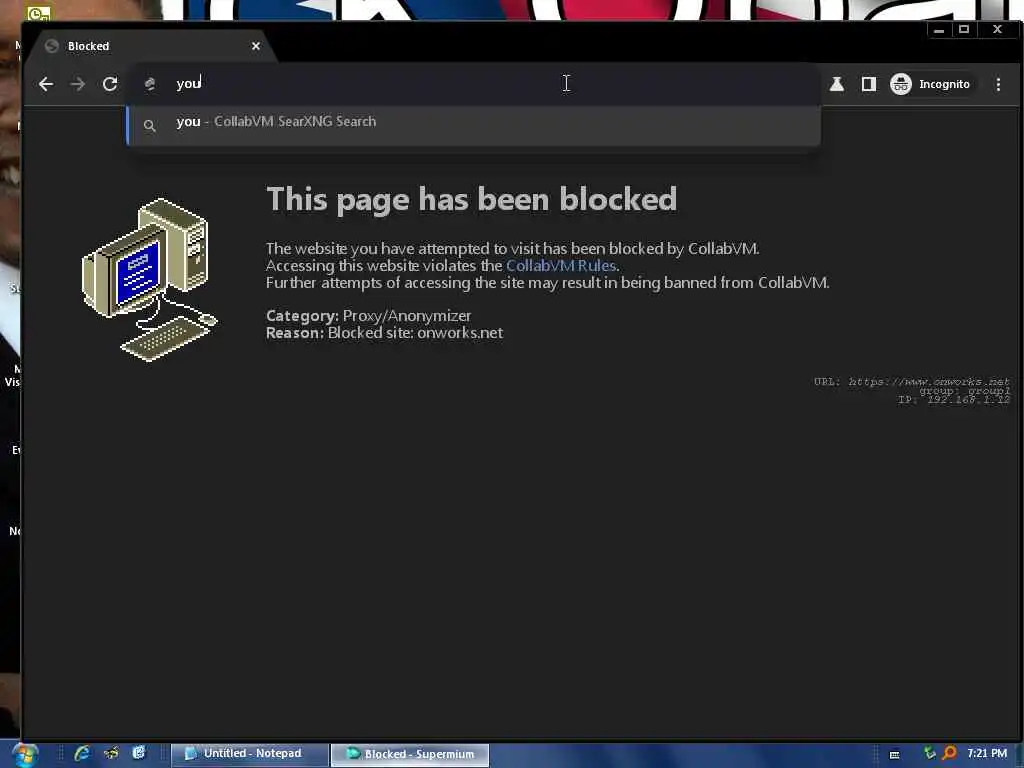Viewport: 1024px width, 768px height.
Task: Click the network tray icon
Action: 929,753
